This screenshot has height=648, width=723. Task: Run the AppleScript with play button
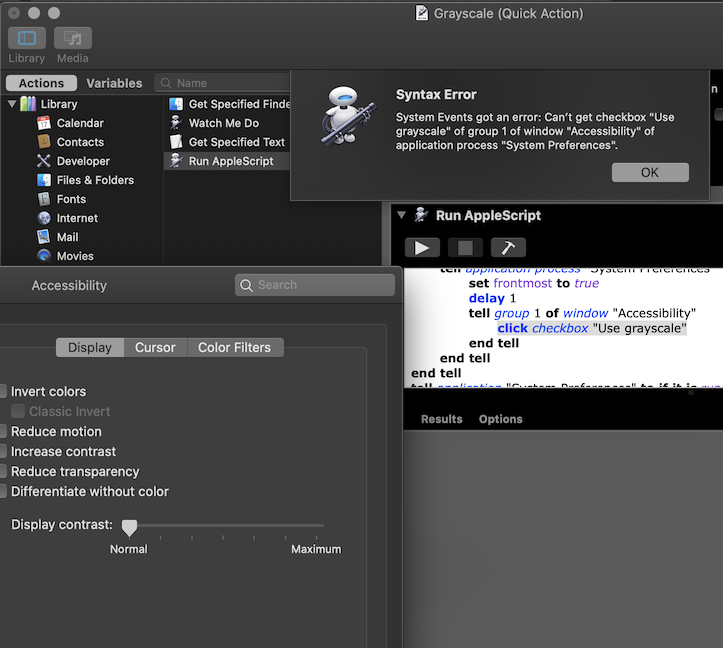click(x=422, y=248)
